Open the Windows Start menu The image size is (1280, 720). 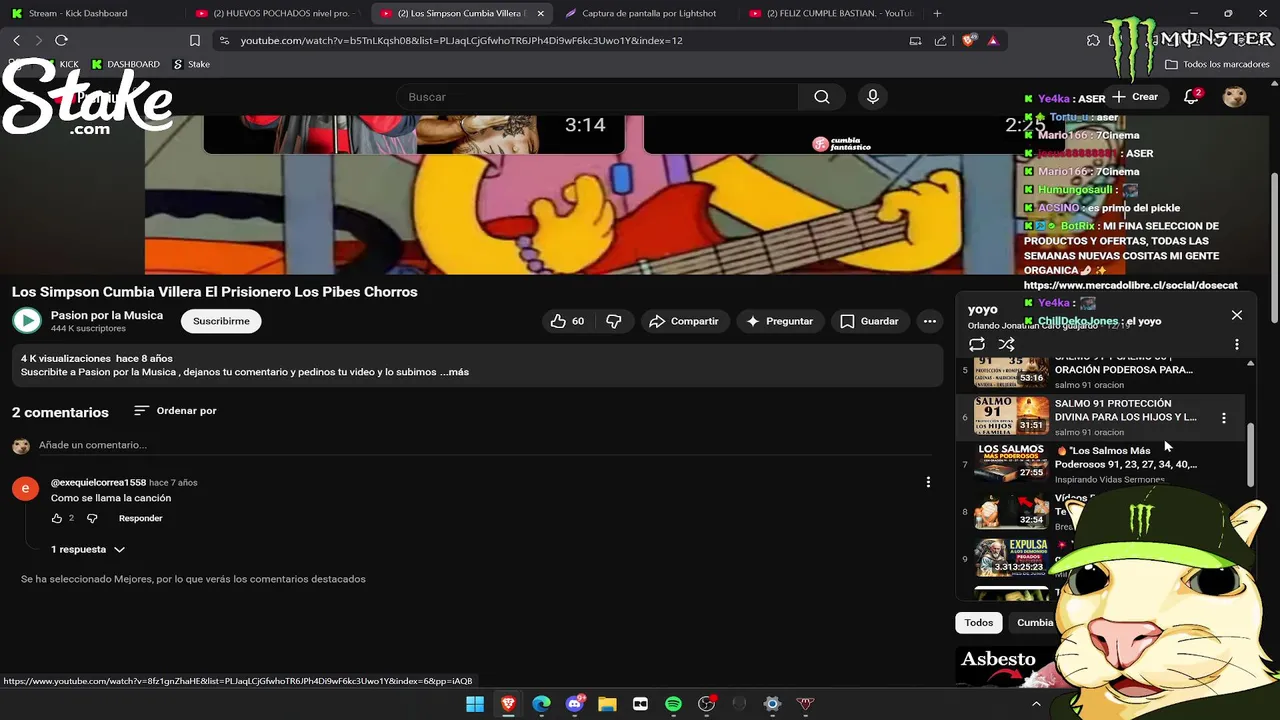point(475,704)
